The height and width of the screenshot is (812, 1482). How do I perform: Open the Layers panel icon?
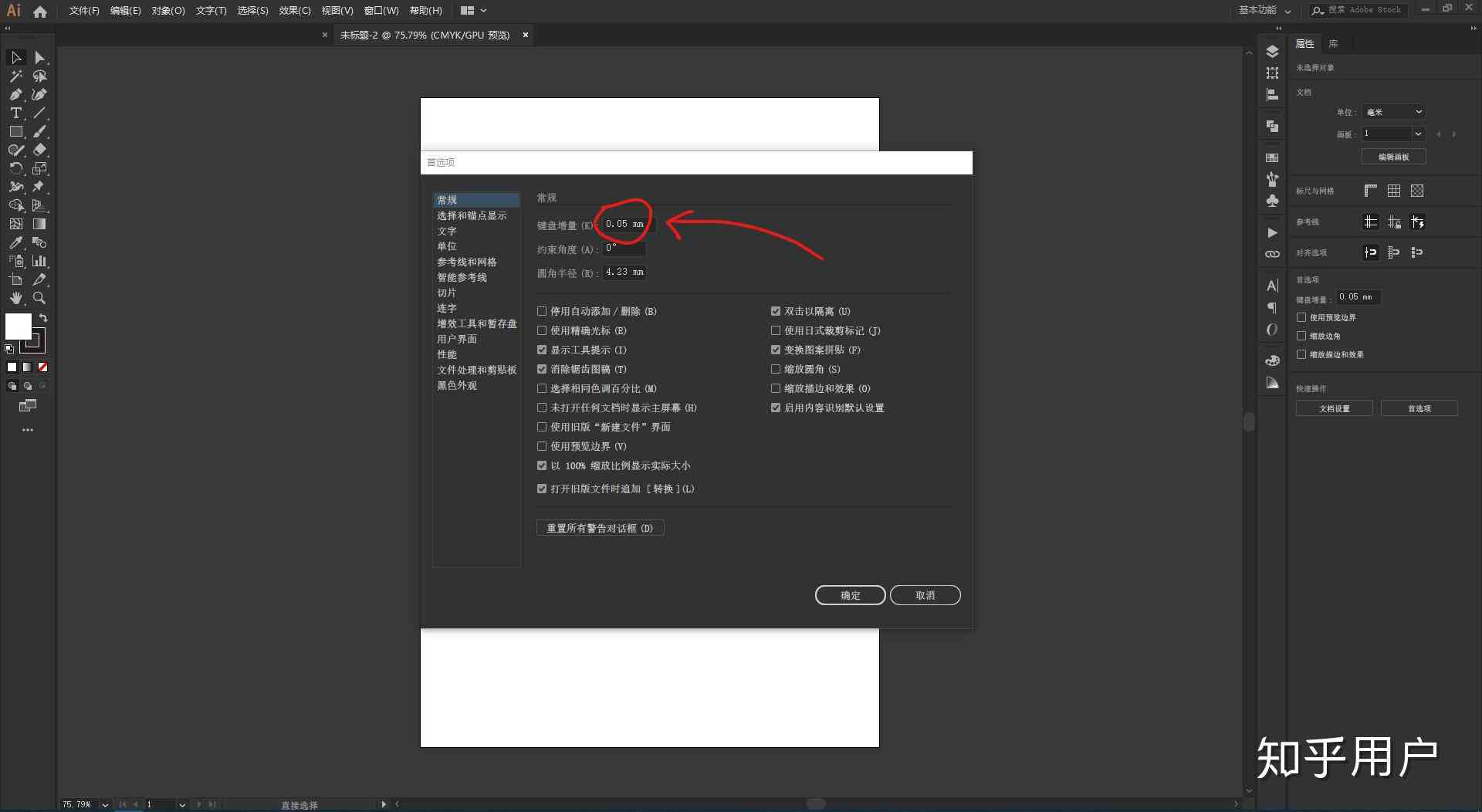(1272, 52)
